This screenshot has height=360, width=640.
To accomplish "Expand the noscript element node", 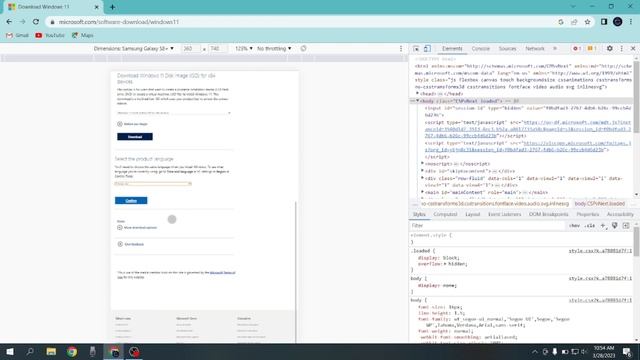I will (x=422, y=164).
